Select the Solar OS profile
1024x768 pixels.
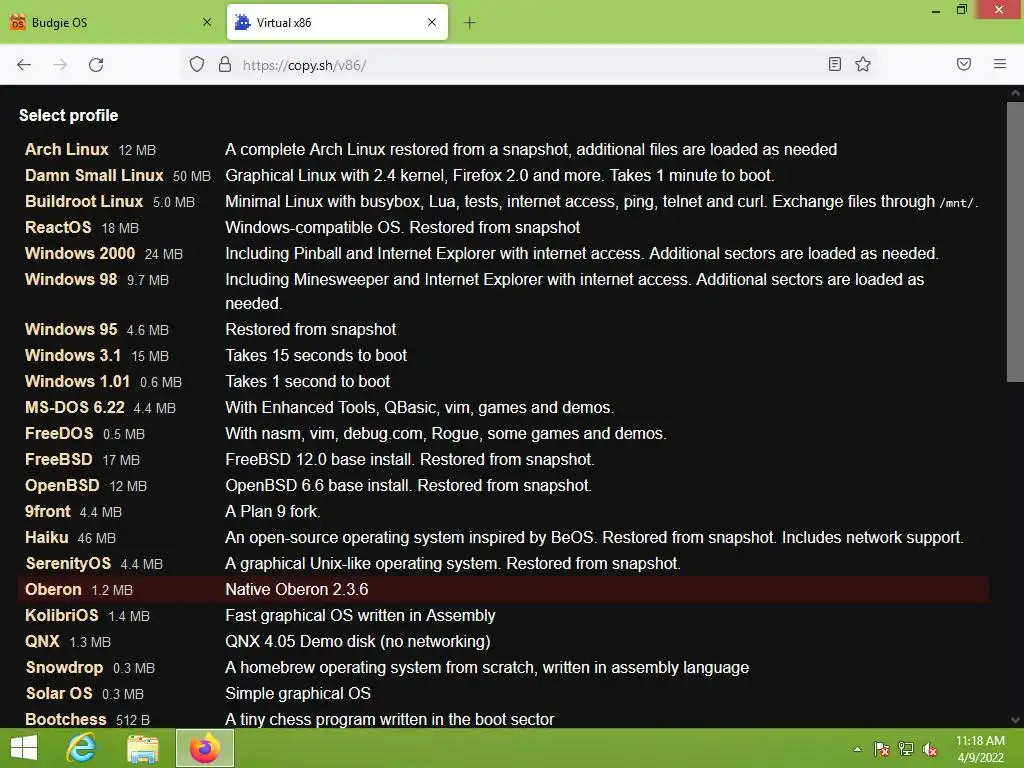pos(59,694)
